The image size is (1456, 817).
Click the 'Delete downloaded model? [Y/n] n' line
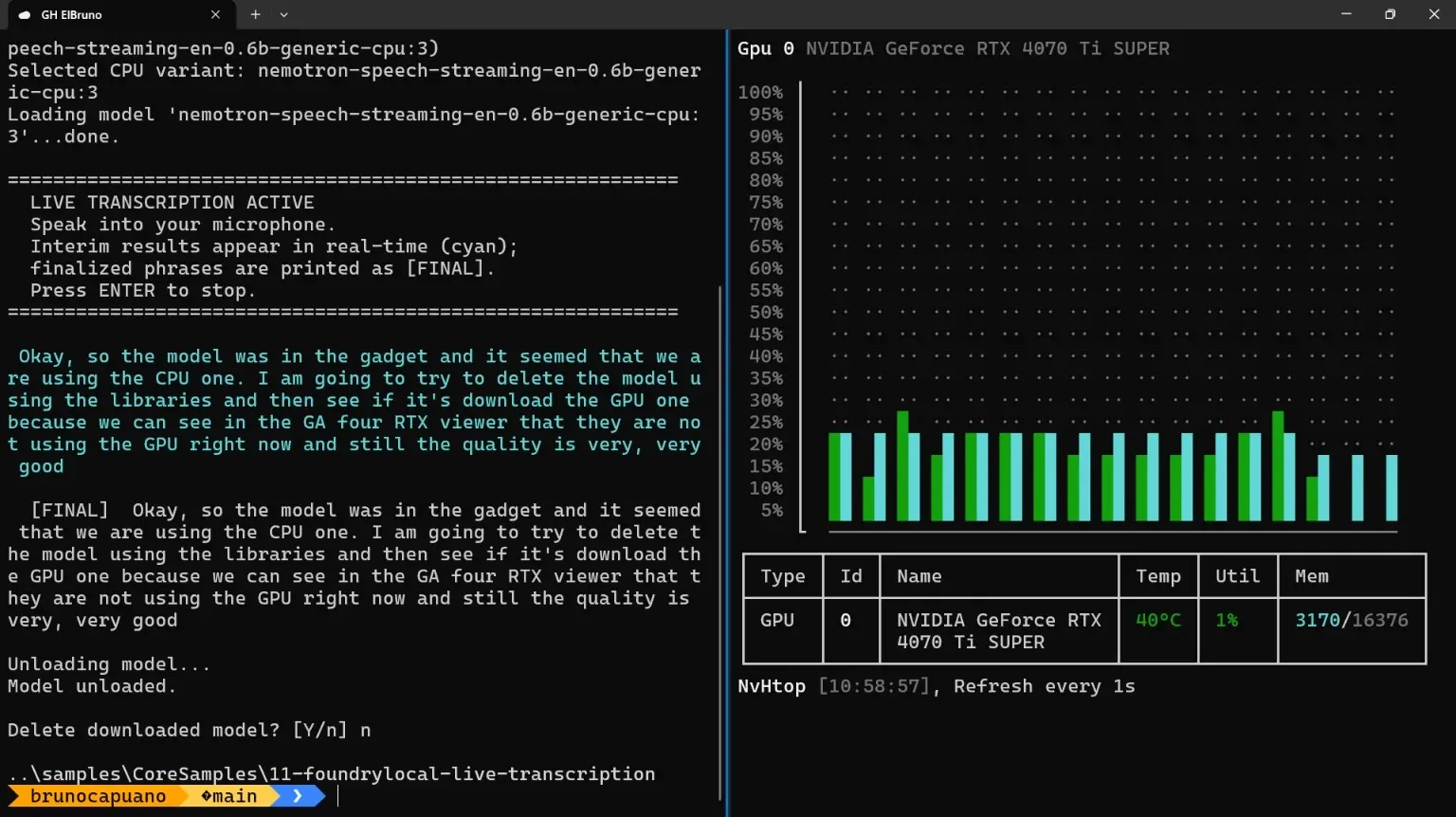point(190,730)
